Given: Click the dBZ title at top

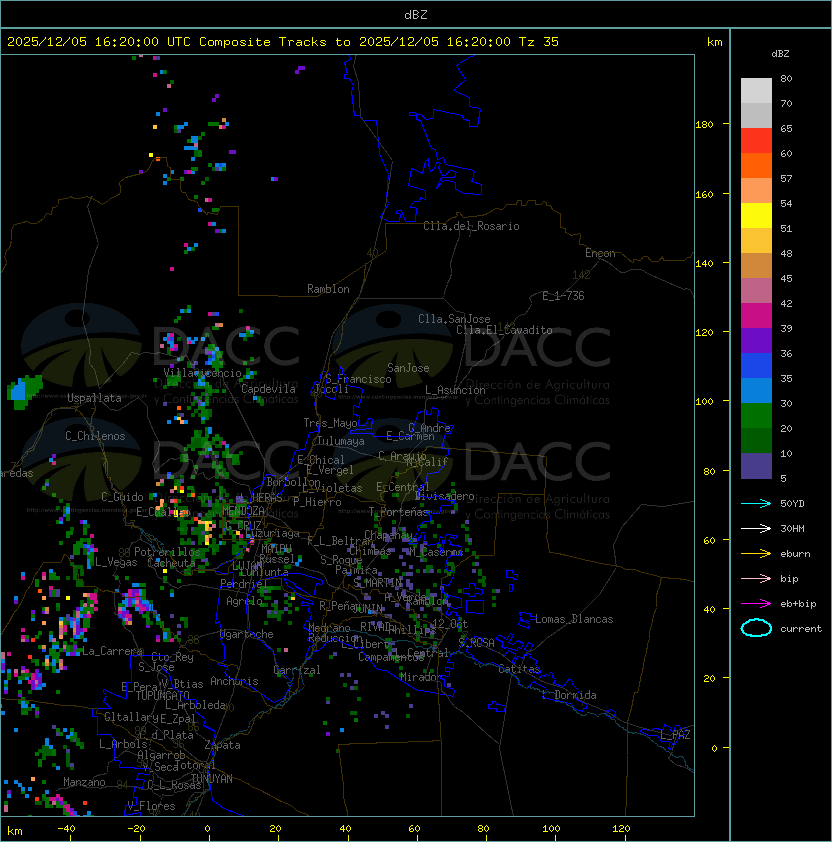Looking at the screenshot, I should [416, 14].
